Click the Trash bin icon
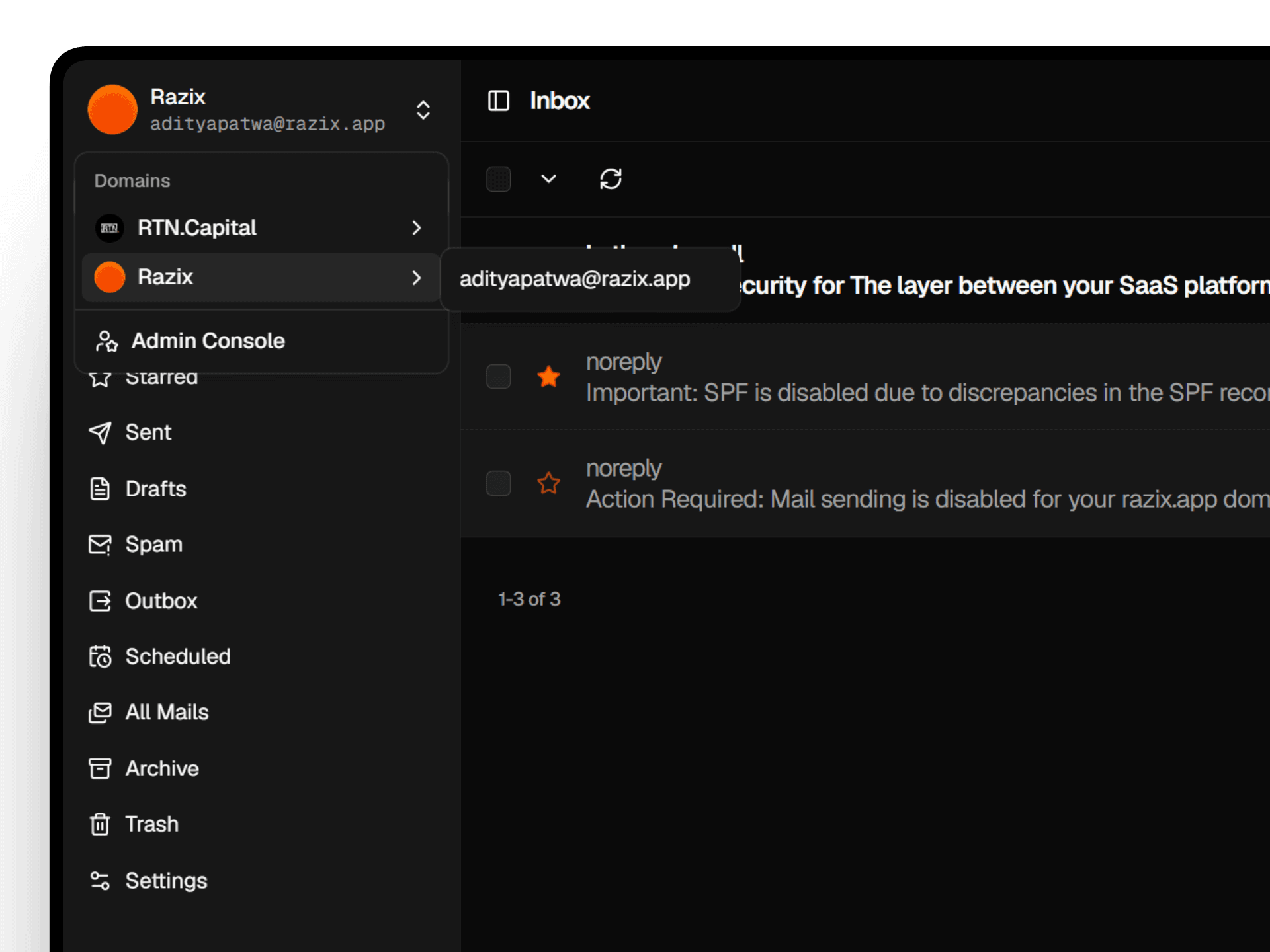The image size is (1270, 952). [100, 824]
